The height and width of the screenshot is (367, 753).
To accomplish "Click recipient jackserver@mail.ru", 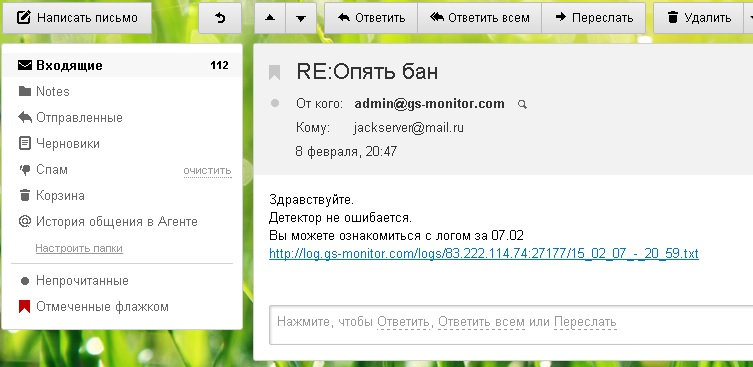I will click(x=409, y=128).
